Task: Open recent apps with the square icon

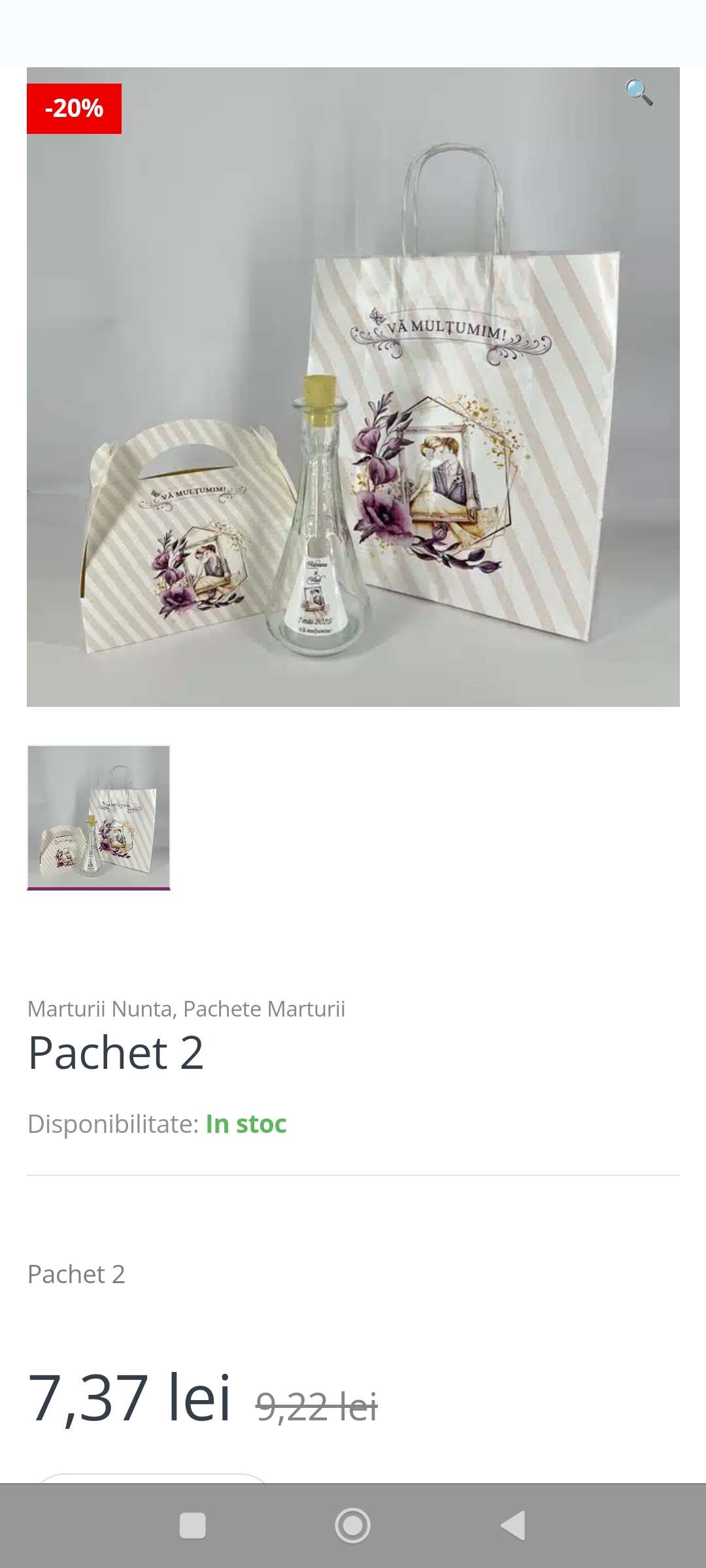Action: click(192, 1526)
